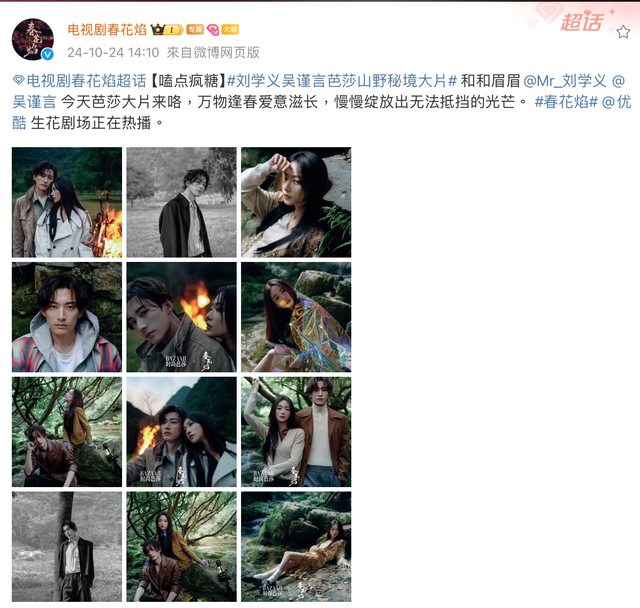Image resolution: width=640 pixels, height=608 pixels.
Task: Click the post timestamp 24-10-24 14:10
Action: tap(113, 53)
